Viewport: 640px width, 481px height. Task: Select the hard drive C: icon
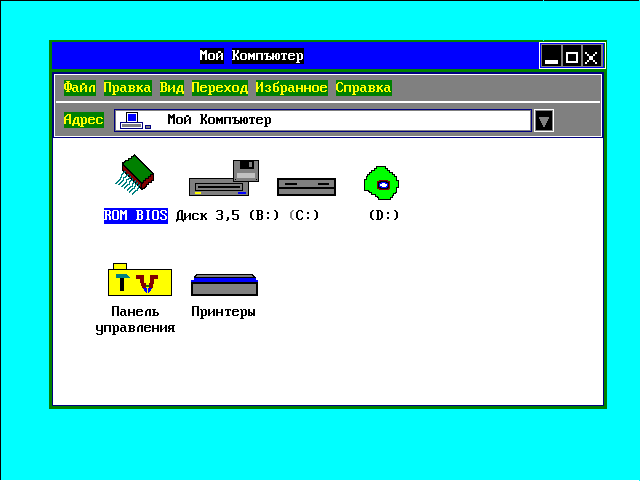click(306, 187)
